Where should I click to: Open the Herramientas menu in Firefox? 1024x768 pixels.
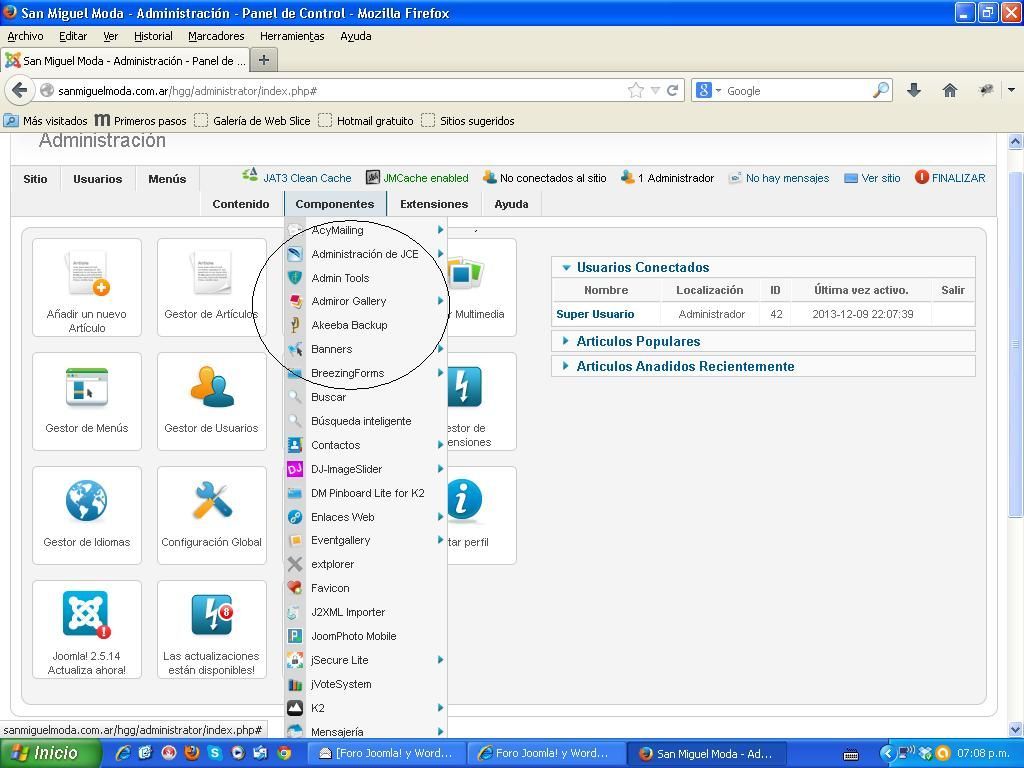click(292, 36)
